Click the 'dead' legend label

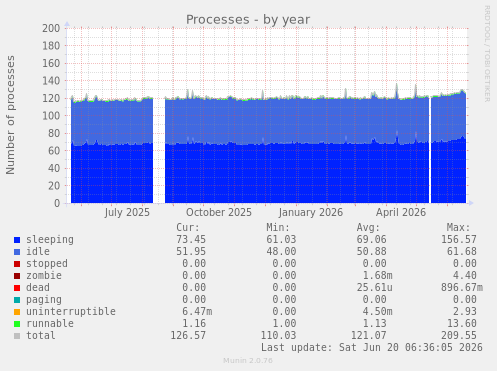point(38,287)
